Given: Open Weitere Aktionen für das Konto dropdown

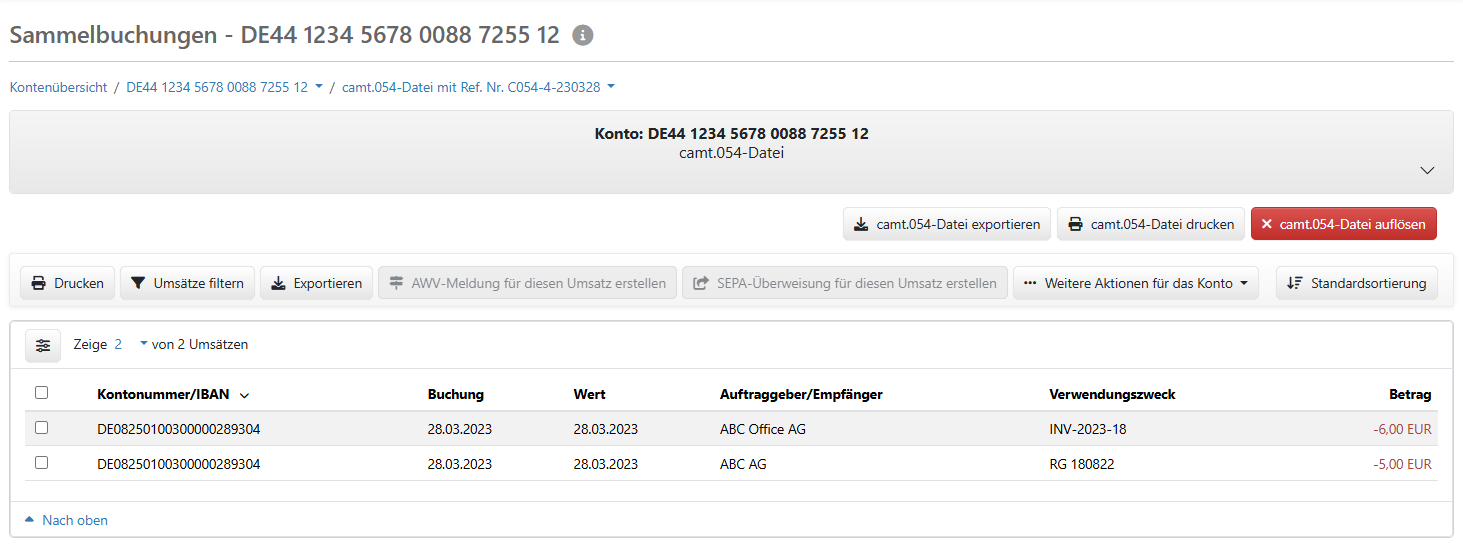Looking at the screenshot, I should pos(1136,283).
